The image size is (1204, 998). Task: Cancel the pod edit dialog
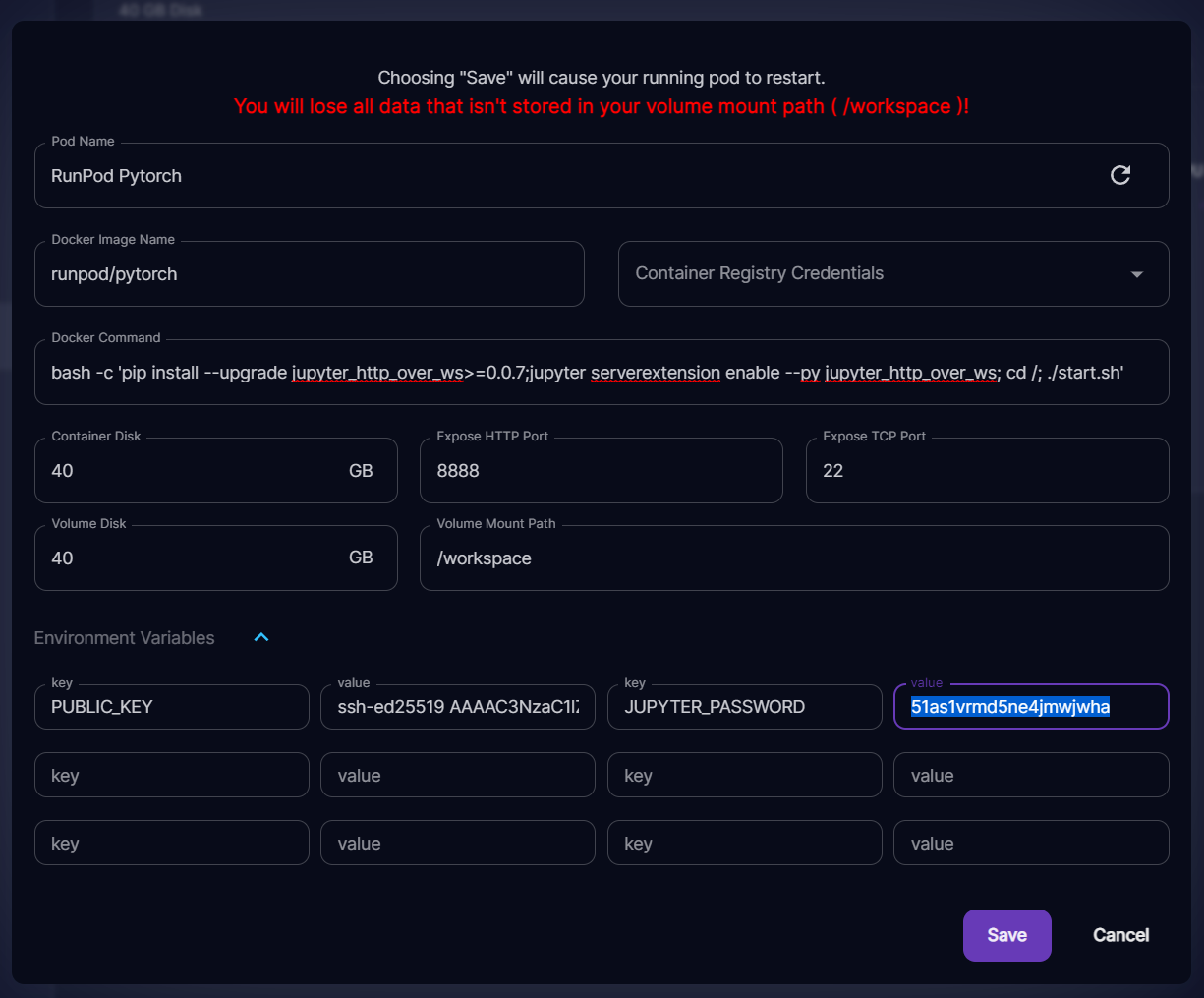(1120, 935)
